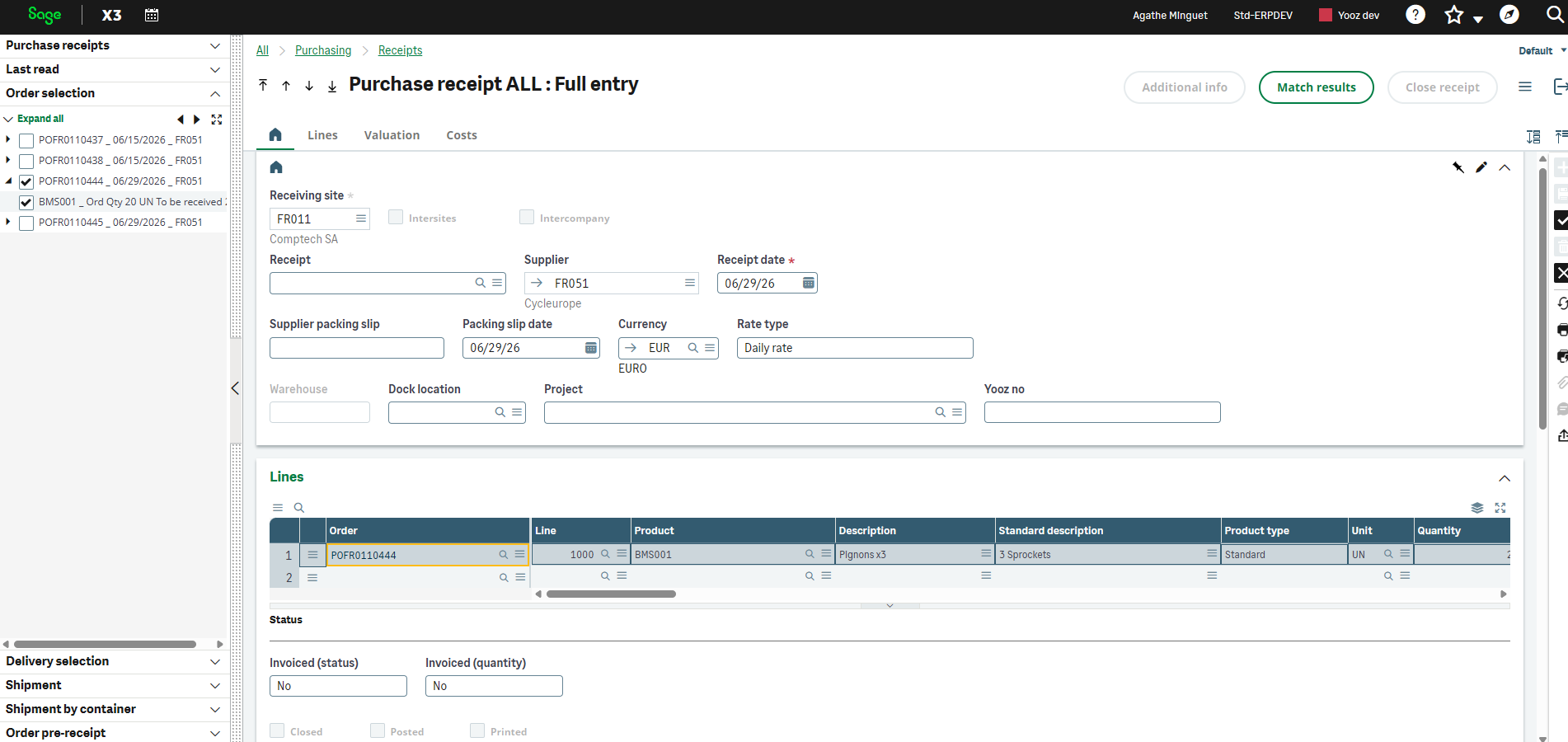The width and height of the screenshot is (1568, 742).
Task: Expand the POFR0110437 tree node arrow
Action: [x=8, y=139]
